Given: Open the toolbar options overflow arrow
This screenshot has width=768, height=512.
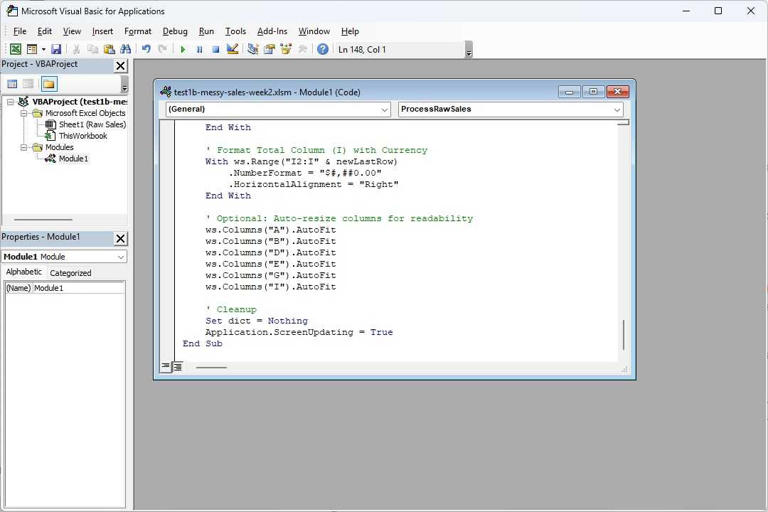Looking at the screenshot, I should [469, 49].
